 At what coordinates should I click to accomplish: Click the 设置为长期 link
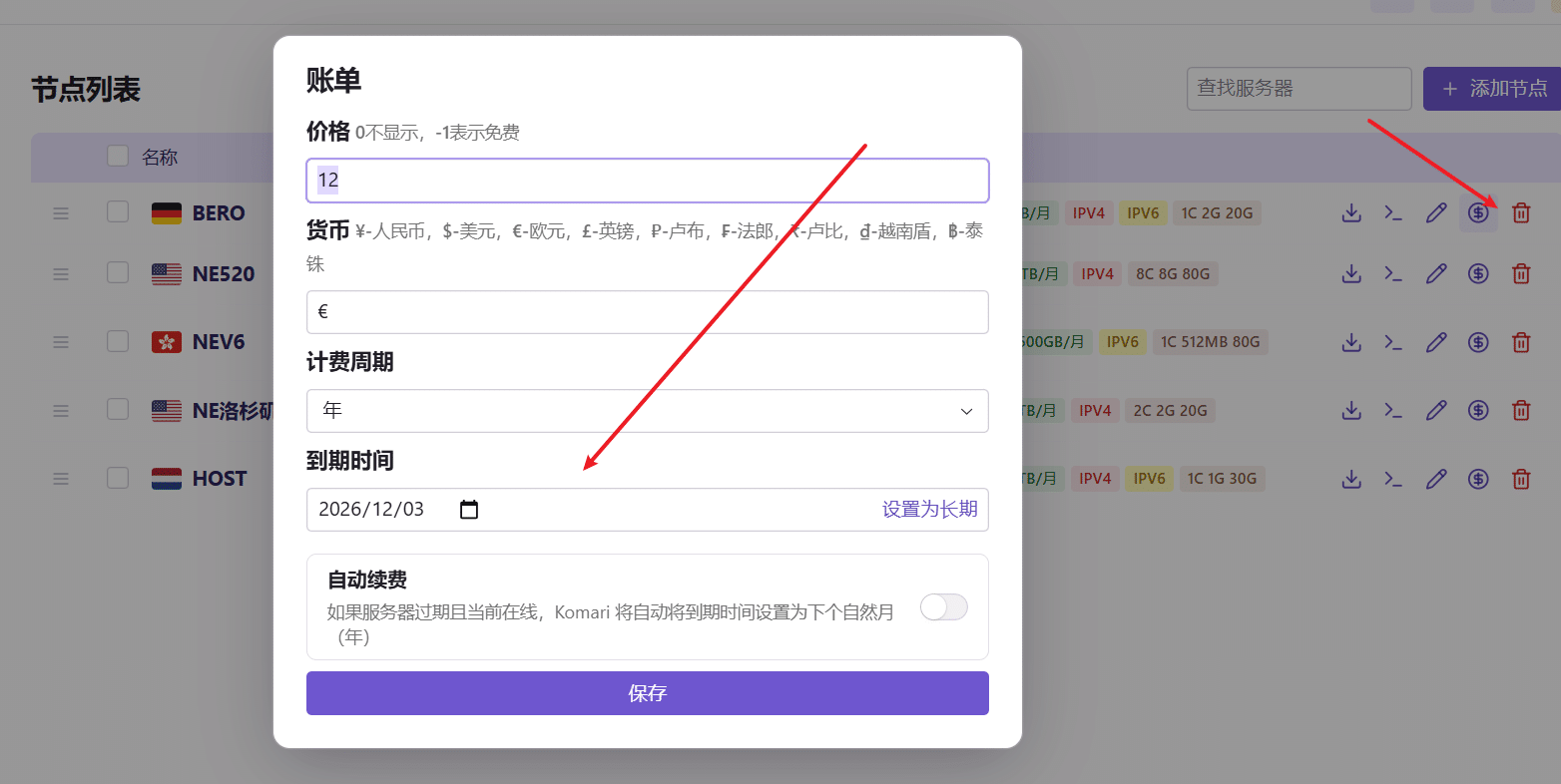[x=929, y=510]
